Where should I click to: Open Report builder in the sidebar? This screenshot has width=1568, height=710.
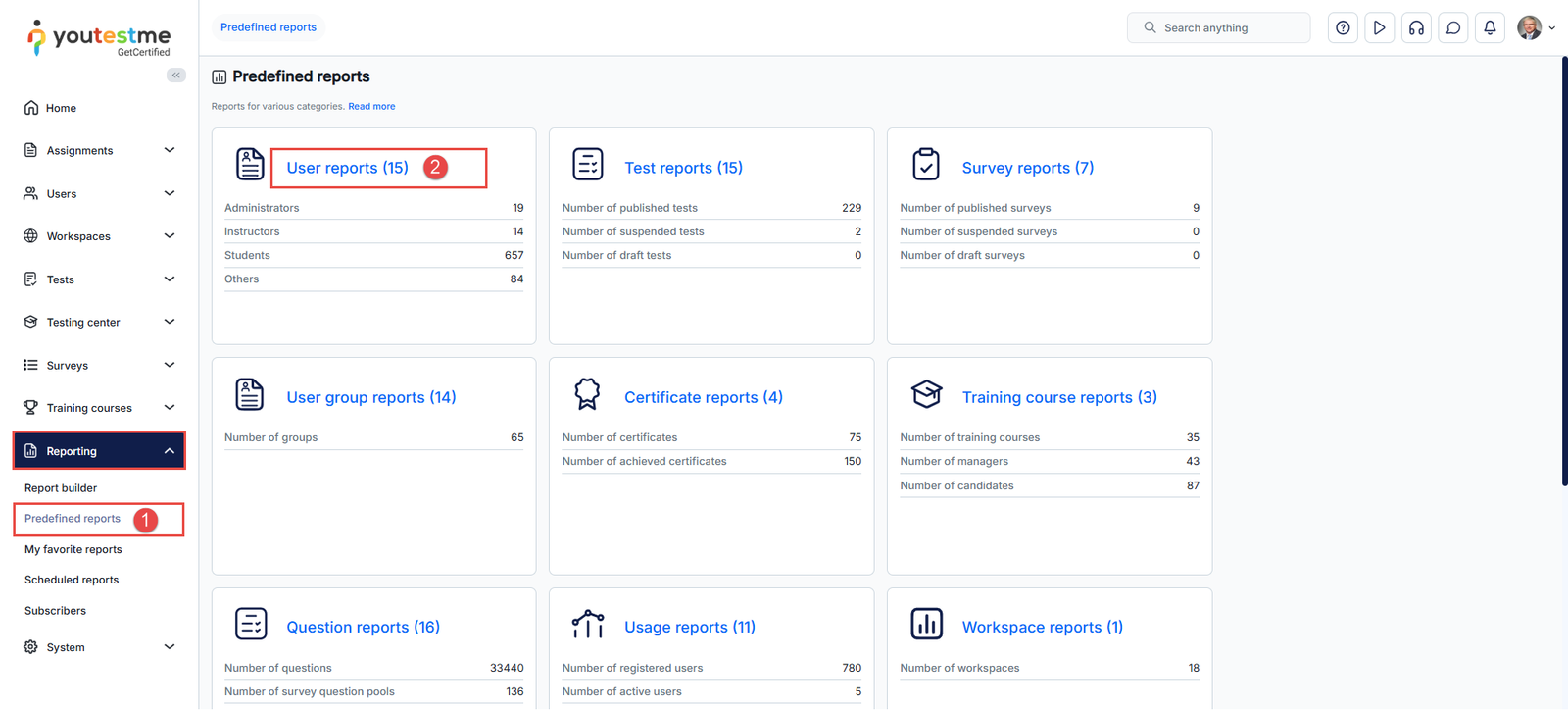click(61, 488)
